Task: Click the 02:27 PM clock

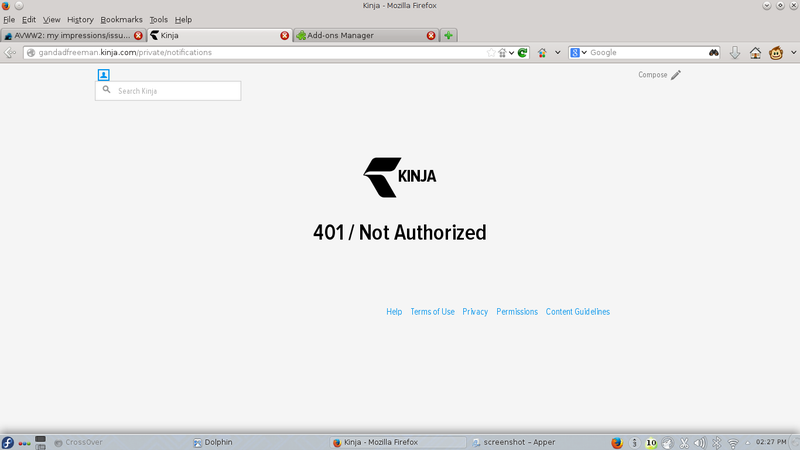Action: (x=771, y=442)
